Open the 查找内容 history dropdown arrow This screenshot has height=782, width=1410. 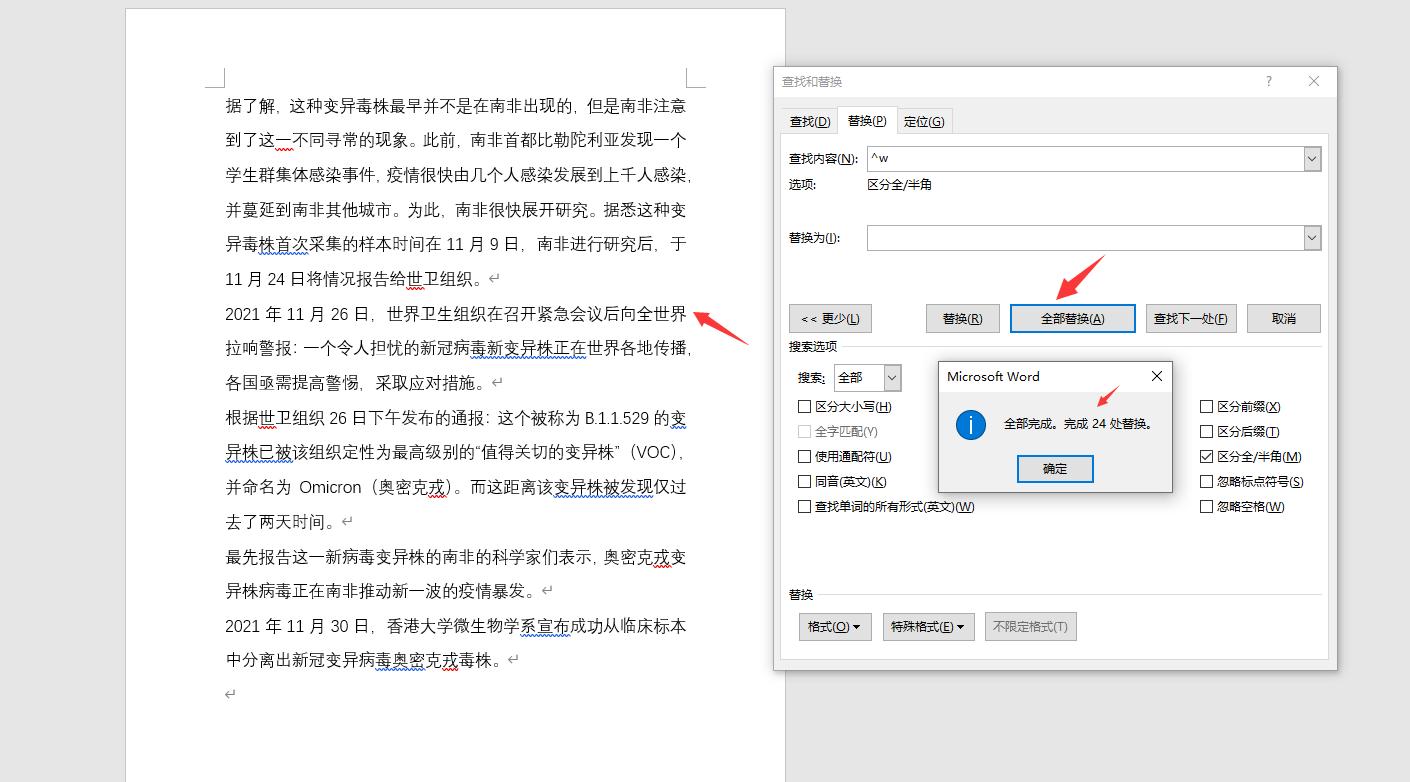[1311, 158]
